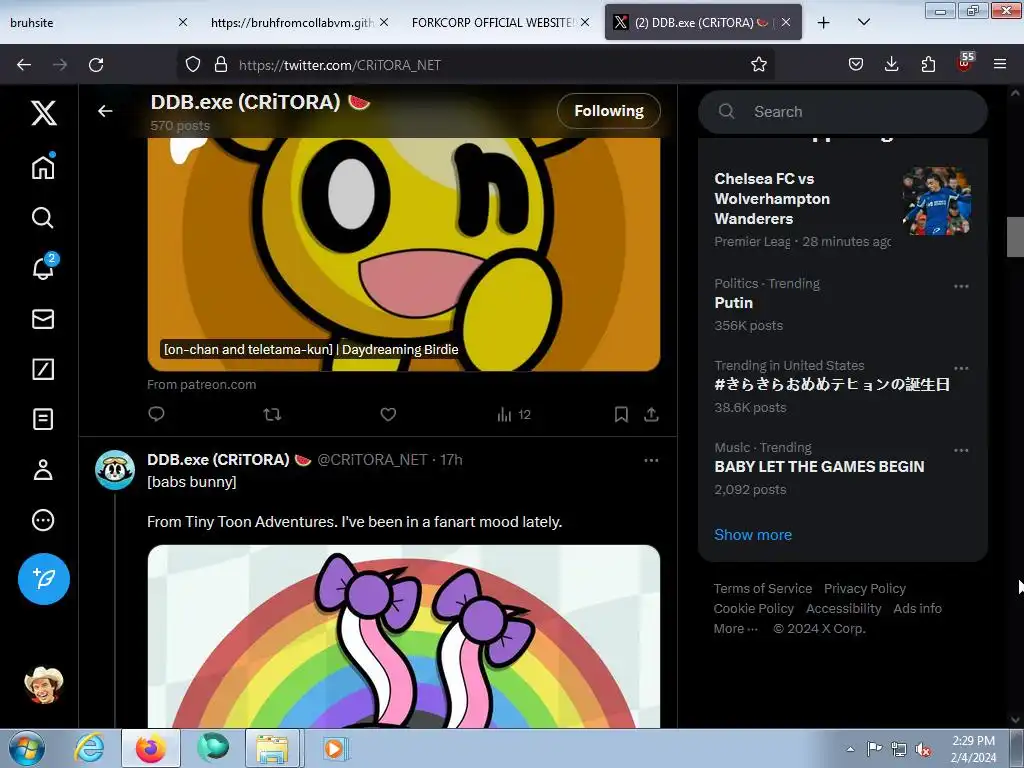1024x768 pixels.
Task: Open the babs bunny rainbow artwork
Action: coord(404,636)
